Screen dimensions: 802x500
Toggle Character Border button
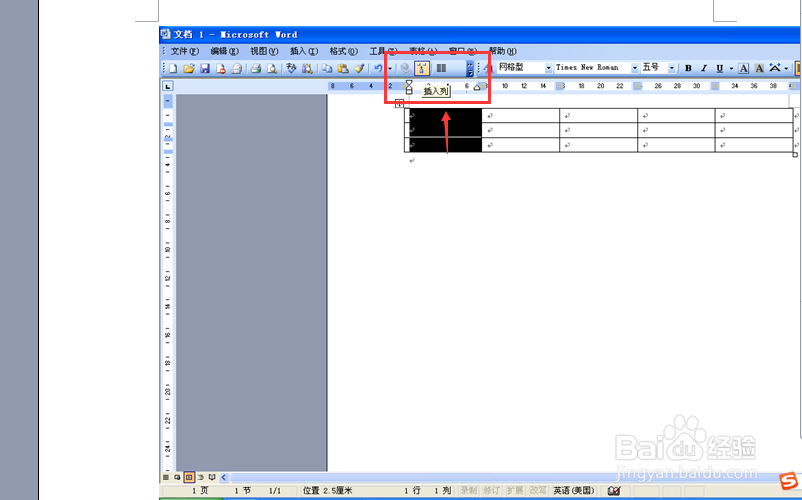click(744, 68)
